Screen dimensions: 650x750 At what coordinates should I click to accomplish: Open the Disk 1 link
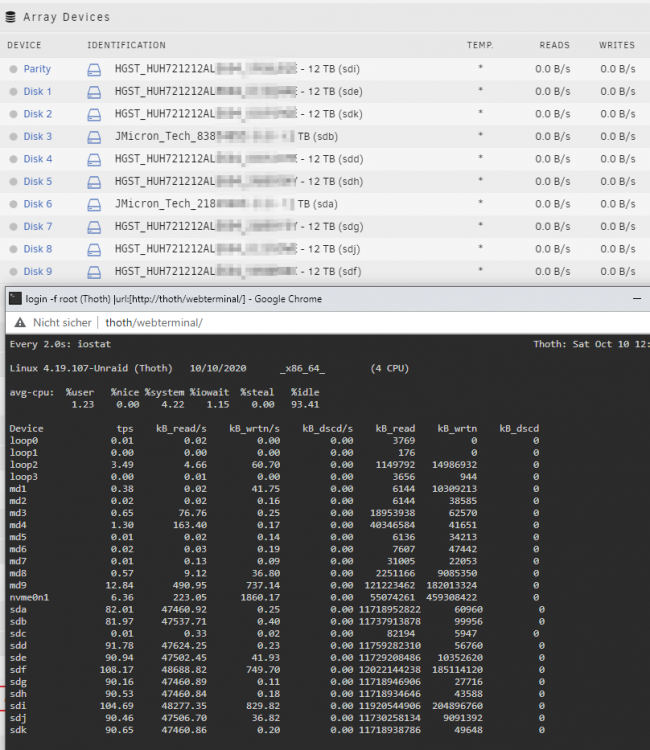(37, 91)
